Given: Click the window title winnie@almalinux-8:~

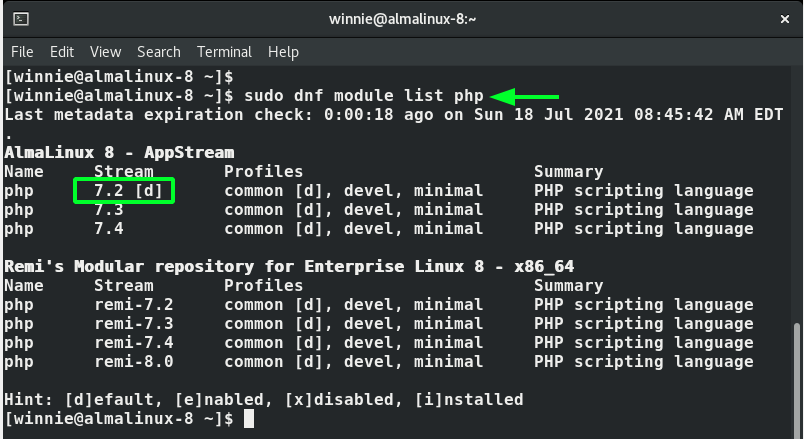Looking at the screenshot, I should click(403, 19).
